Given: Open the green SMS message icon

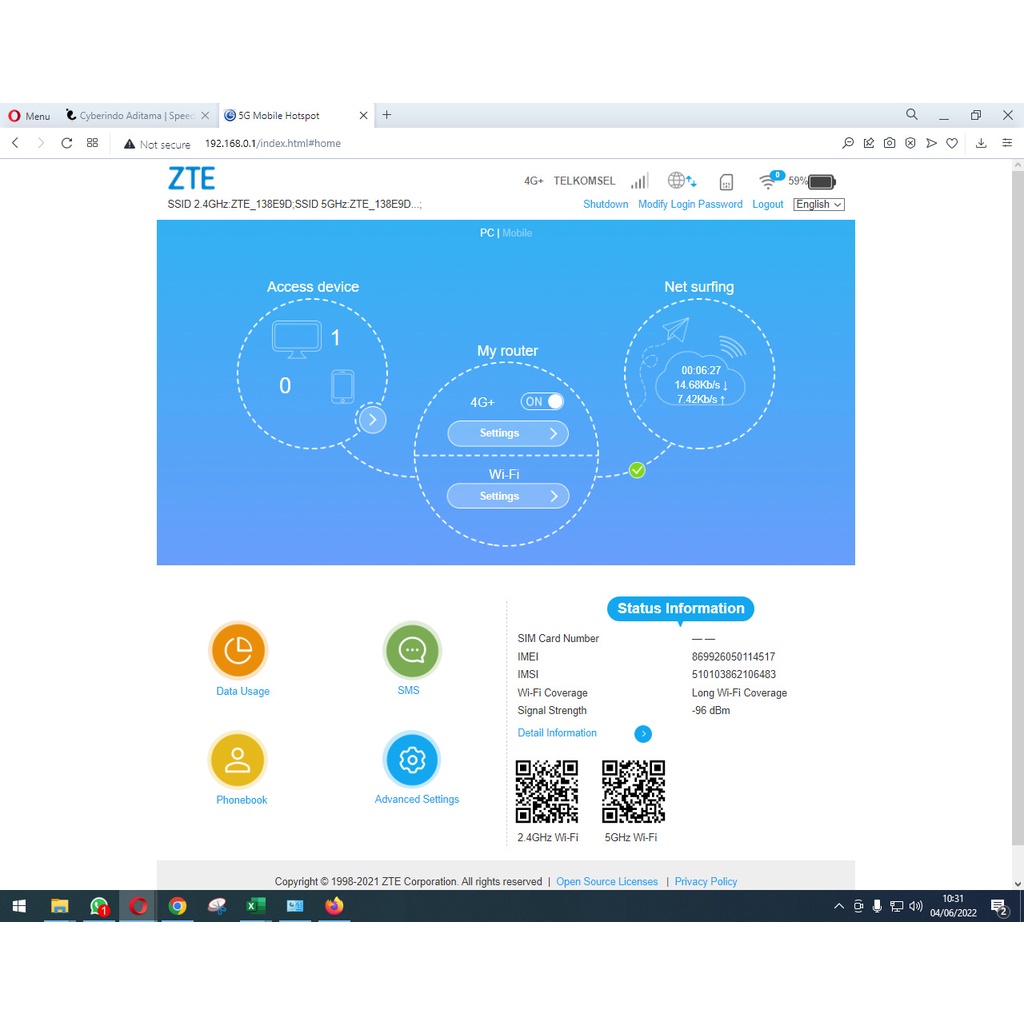Looking at the screenshot, I should 412,650.
